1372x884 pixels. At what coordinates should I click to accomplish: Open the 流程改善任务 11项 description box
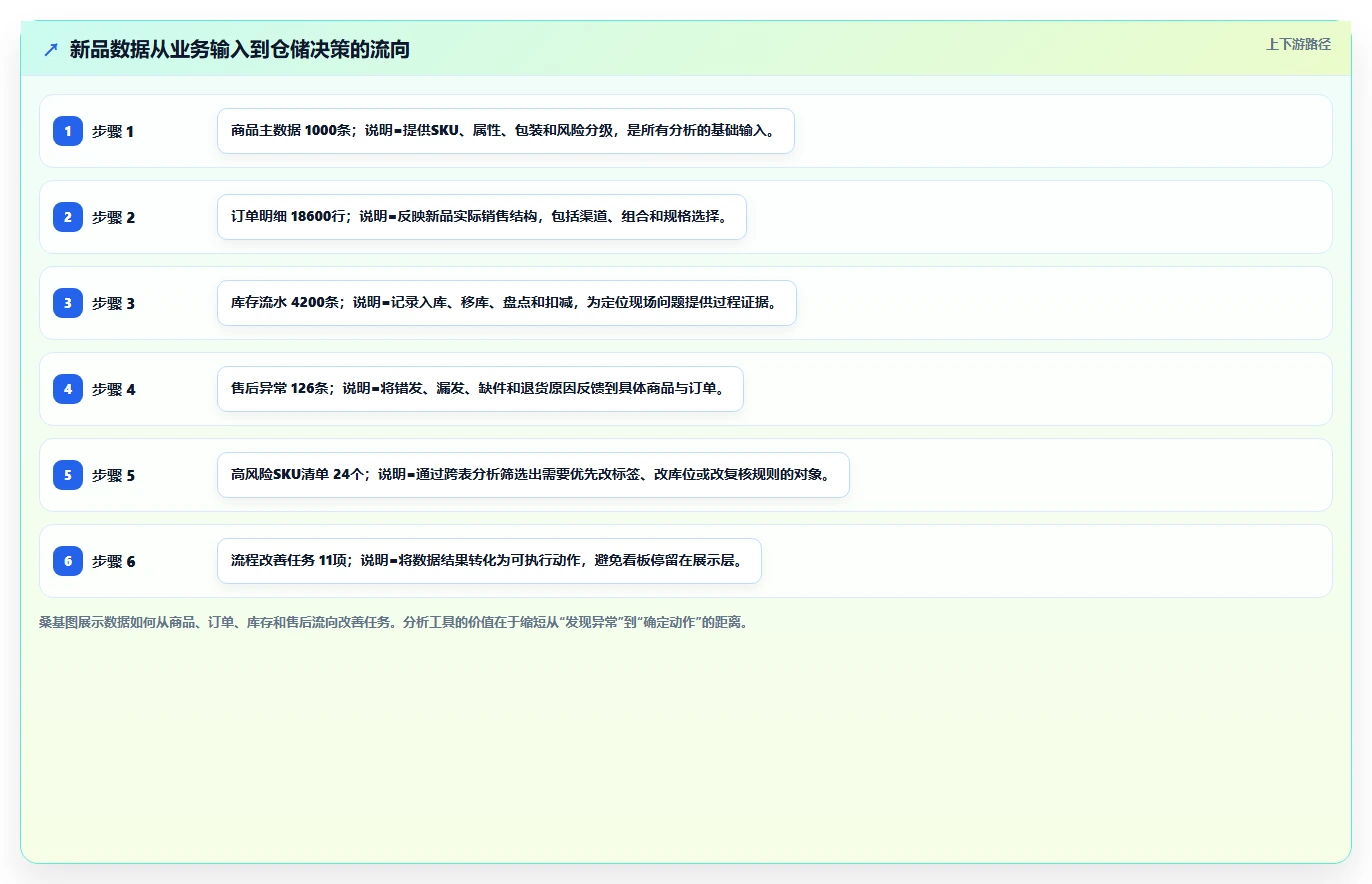click(x=489, y=561)
